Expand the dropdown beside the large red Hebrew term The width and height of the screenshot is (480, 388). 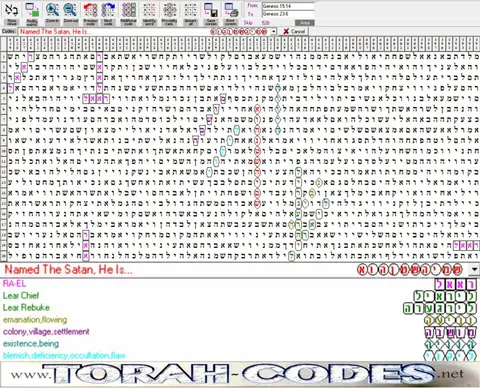pyautogui.click(x=474, y=269)
